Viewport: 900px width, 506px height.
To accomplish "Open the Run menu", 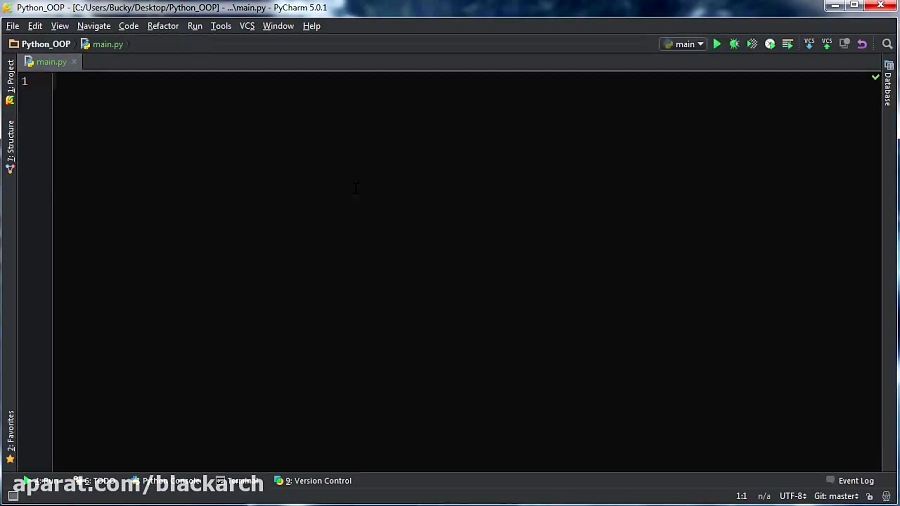I will (x=195, y=26).
